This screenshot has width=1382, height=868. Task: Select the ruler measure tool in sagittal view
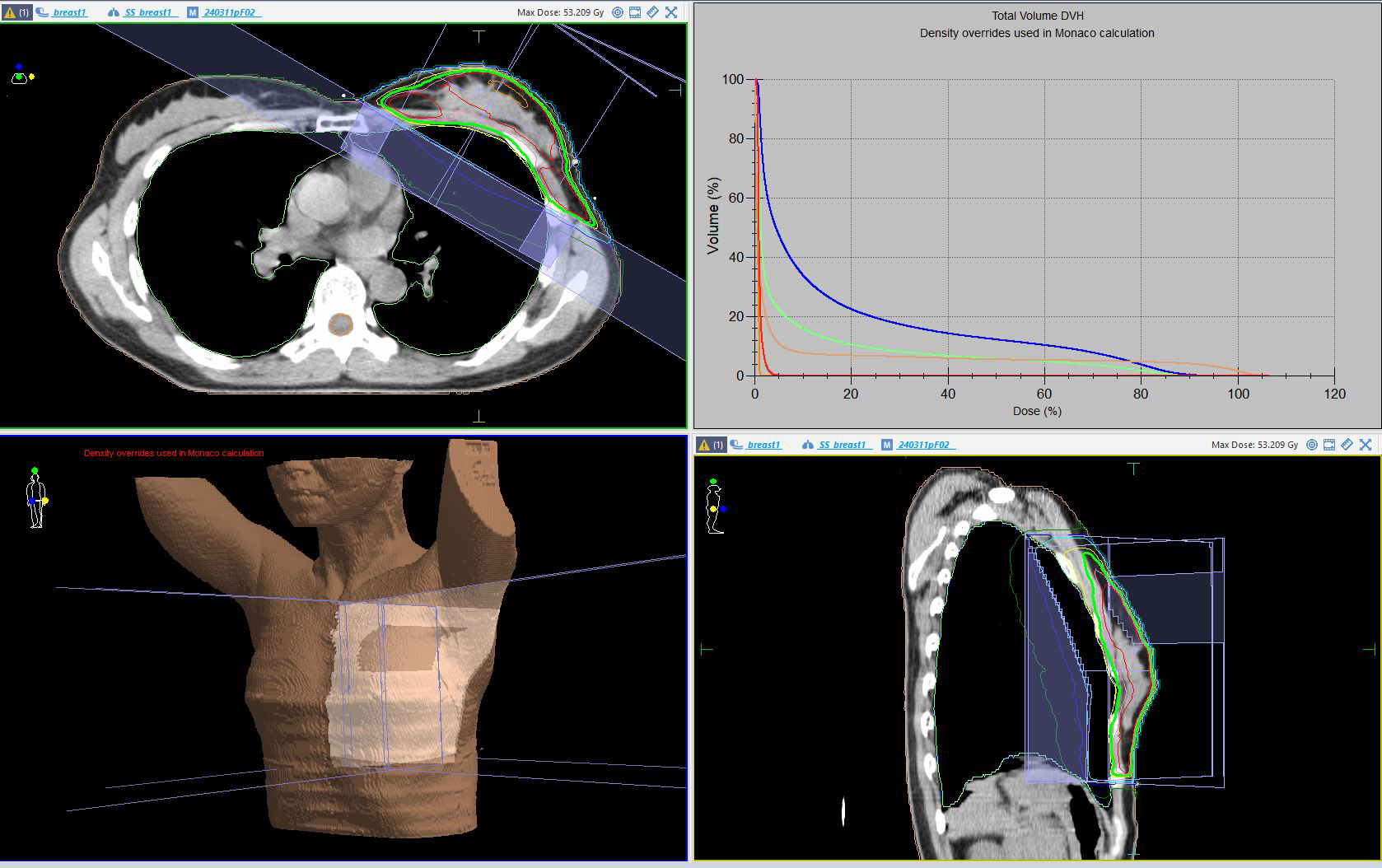click(1347, 445)
